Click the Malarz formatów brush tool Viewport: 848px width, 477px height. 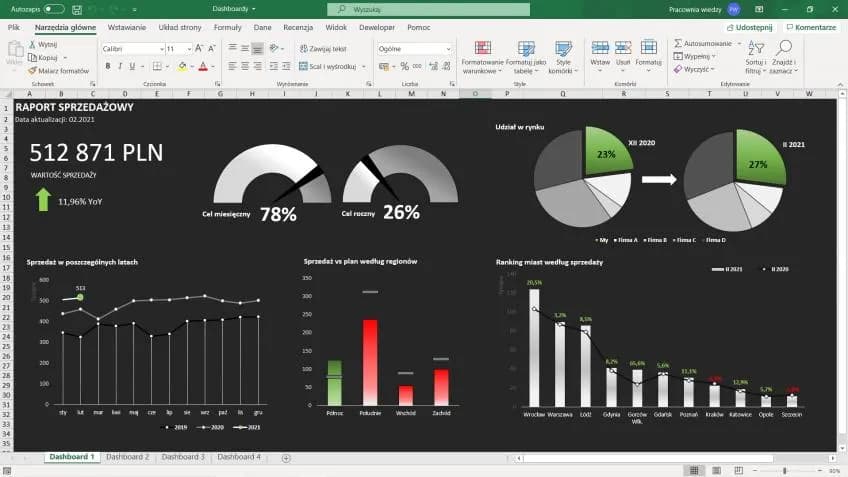[58, 71]
